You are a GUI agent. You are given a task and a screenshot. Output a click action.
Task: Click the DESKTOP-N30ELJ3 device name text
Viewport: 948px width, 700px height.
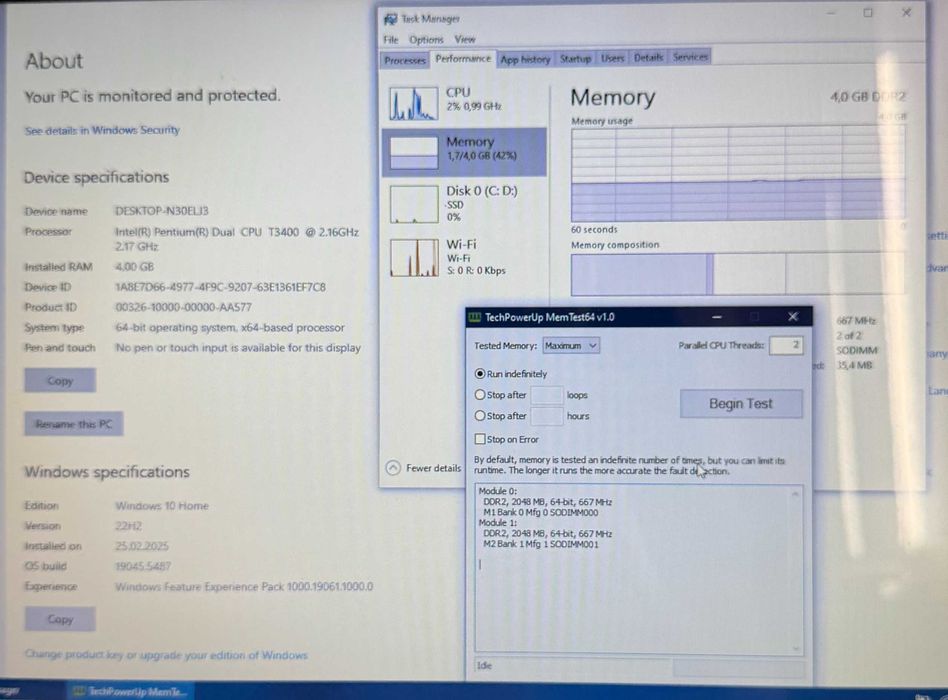162,210
